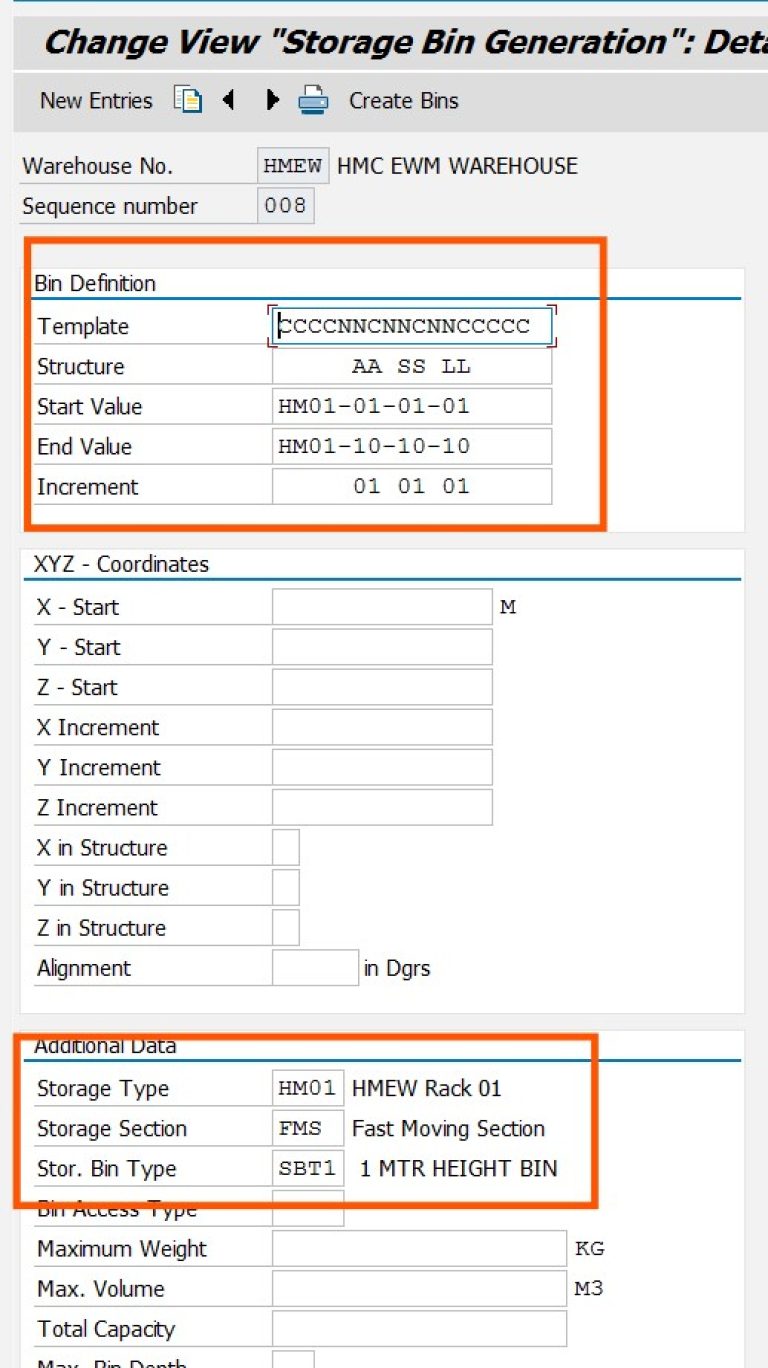The image size is (768, 1368).
Task: Select the Structure field
Action: click(x=412, y=367)
